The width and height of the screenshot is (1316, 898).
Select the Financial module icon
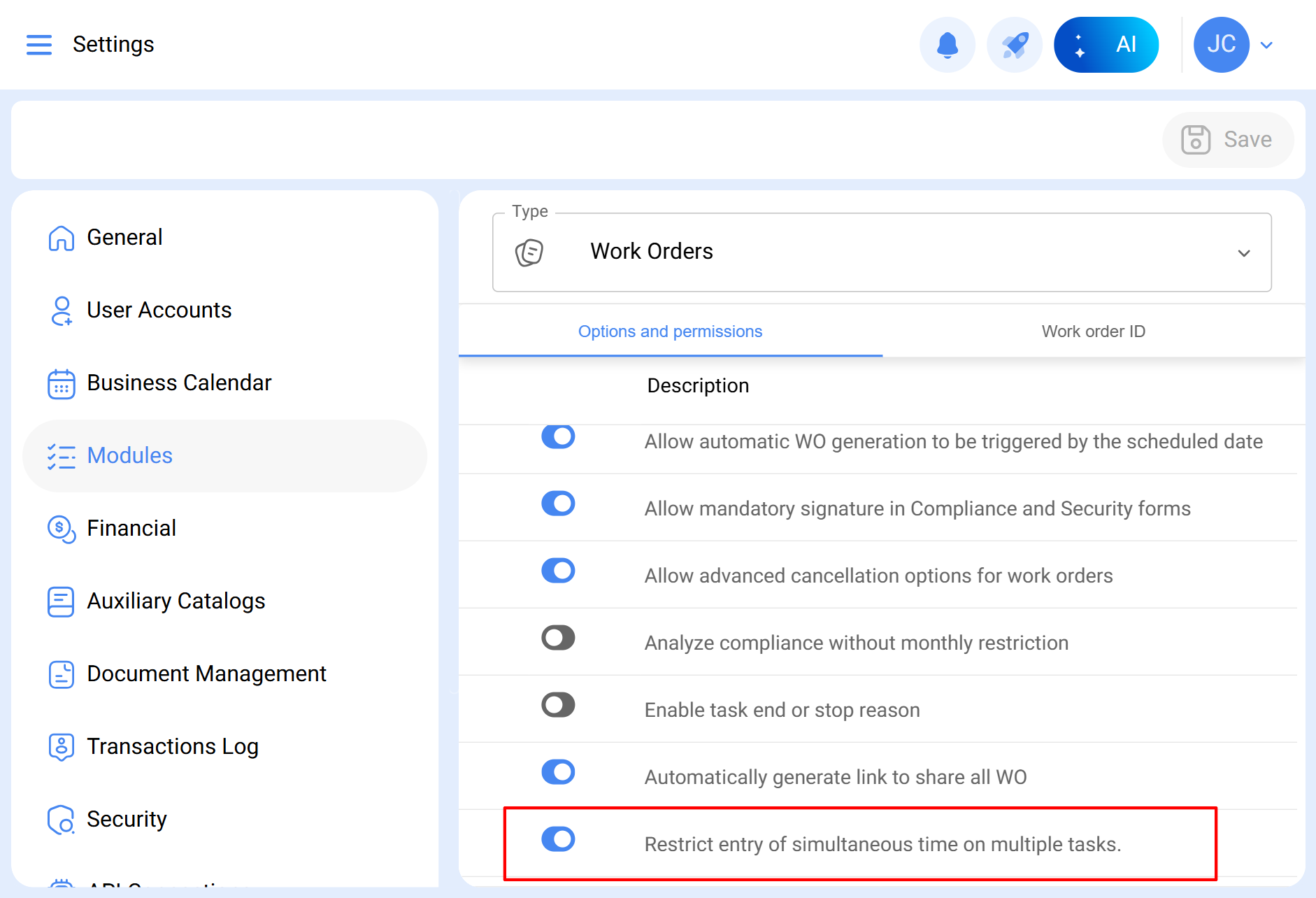(61, 529)
